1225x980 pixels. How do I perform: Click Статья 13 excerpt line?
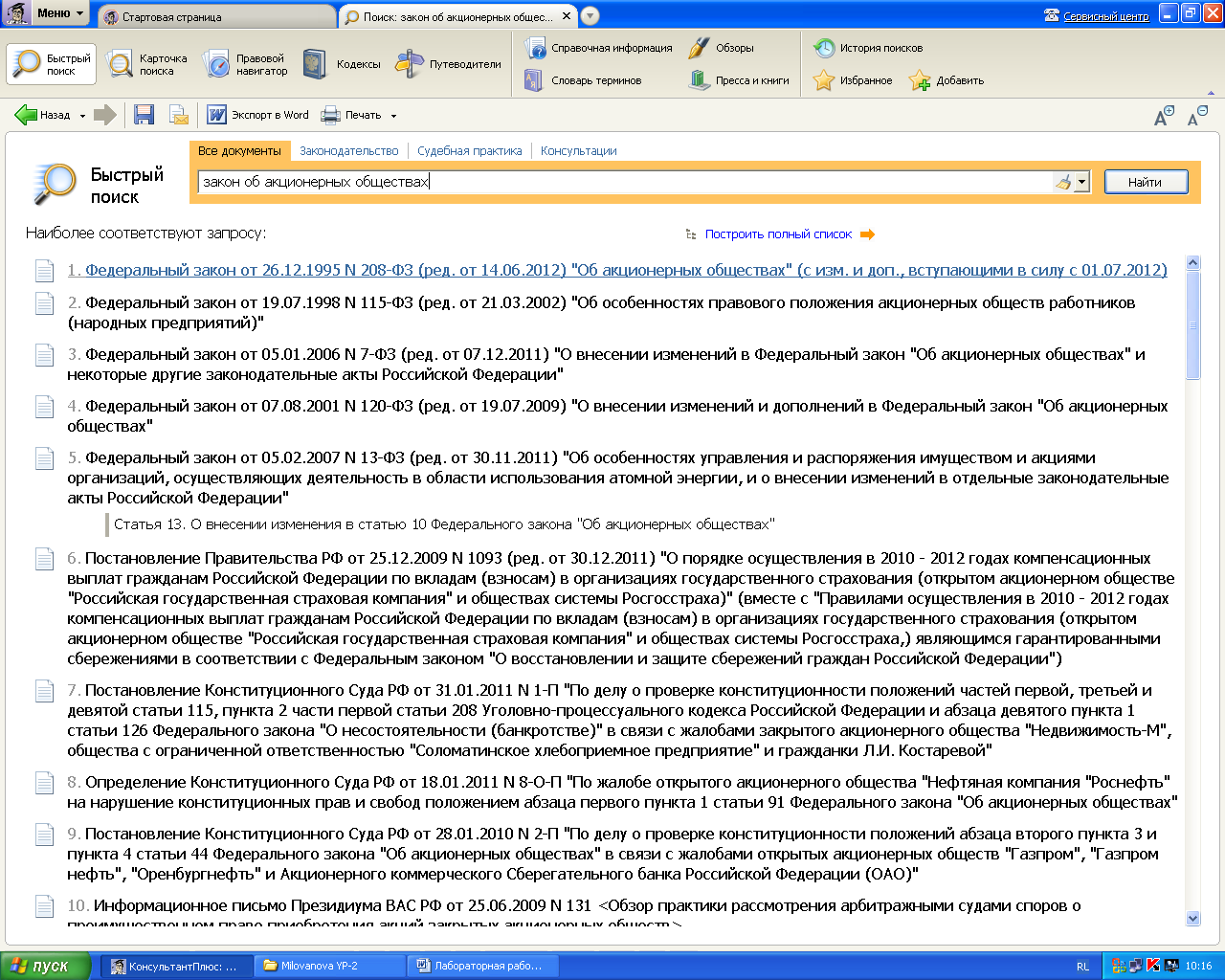[444, 524]
